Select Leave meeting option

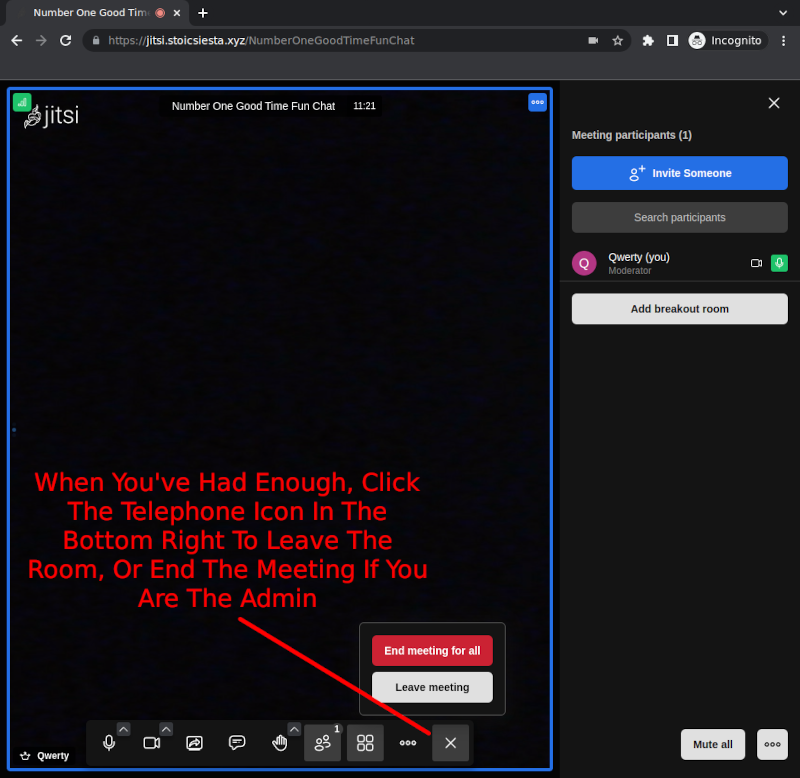pos(432,687)
